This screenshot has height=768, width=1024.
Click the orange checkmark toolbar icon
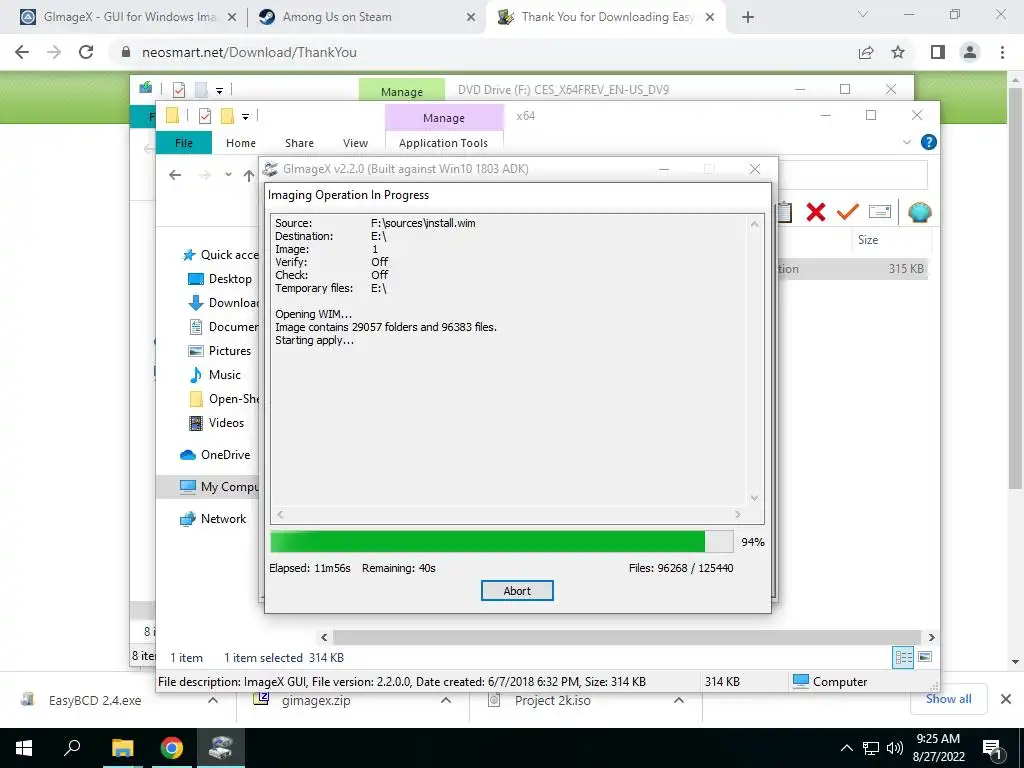[x=848, y=212]
